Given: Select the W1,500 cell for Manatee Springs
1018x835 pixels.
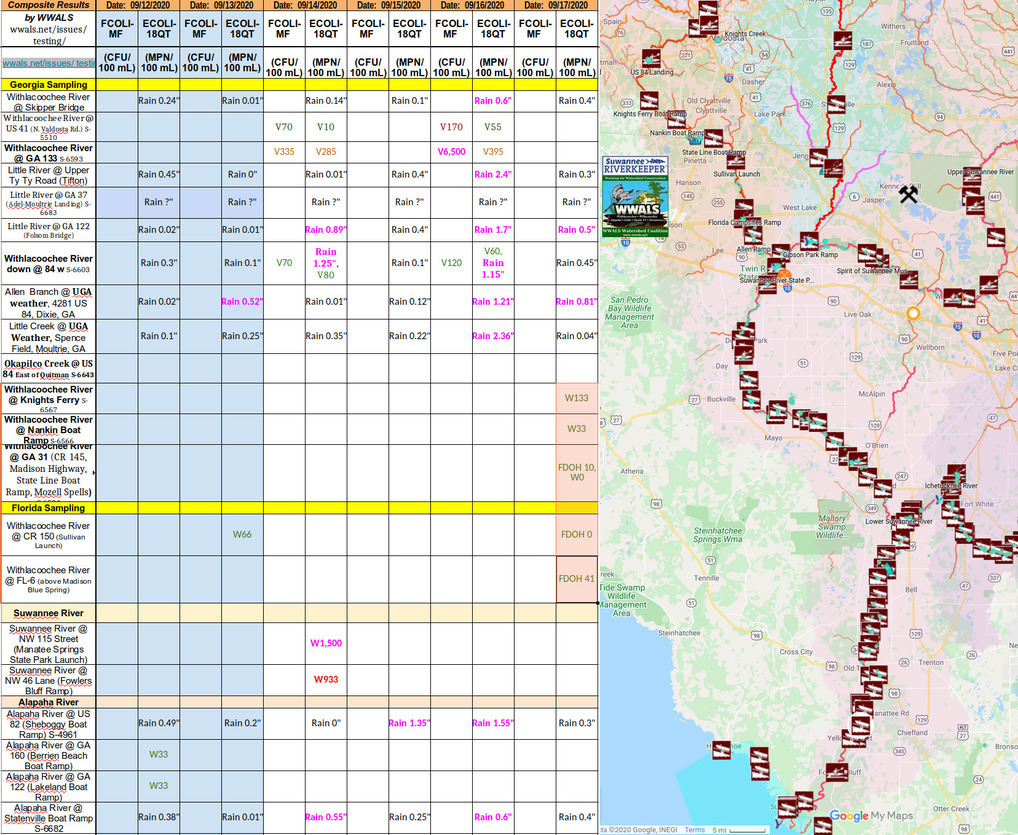Looking at the screenshot, I should click(326, 643).
